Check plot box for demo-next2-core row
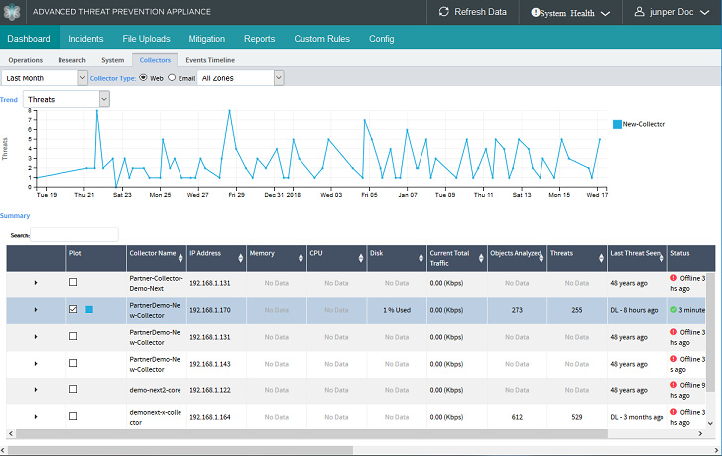The height and width of the screenshot is (456, 722). click(73, 390)
